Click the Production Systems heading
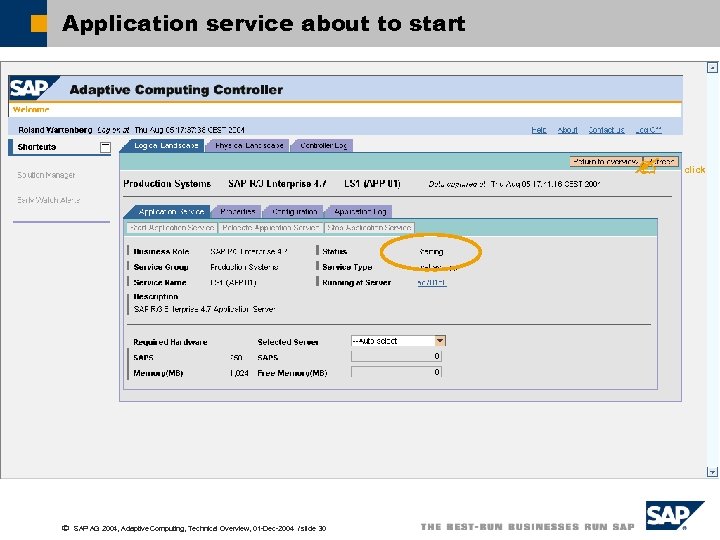This screenshot has height=540, width=720. click(167, 184)
